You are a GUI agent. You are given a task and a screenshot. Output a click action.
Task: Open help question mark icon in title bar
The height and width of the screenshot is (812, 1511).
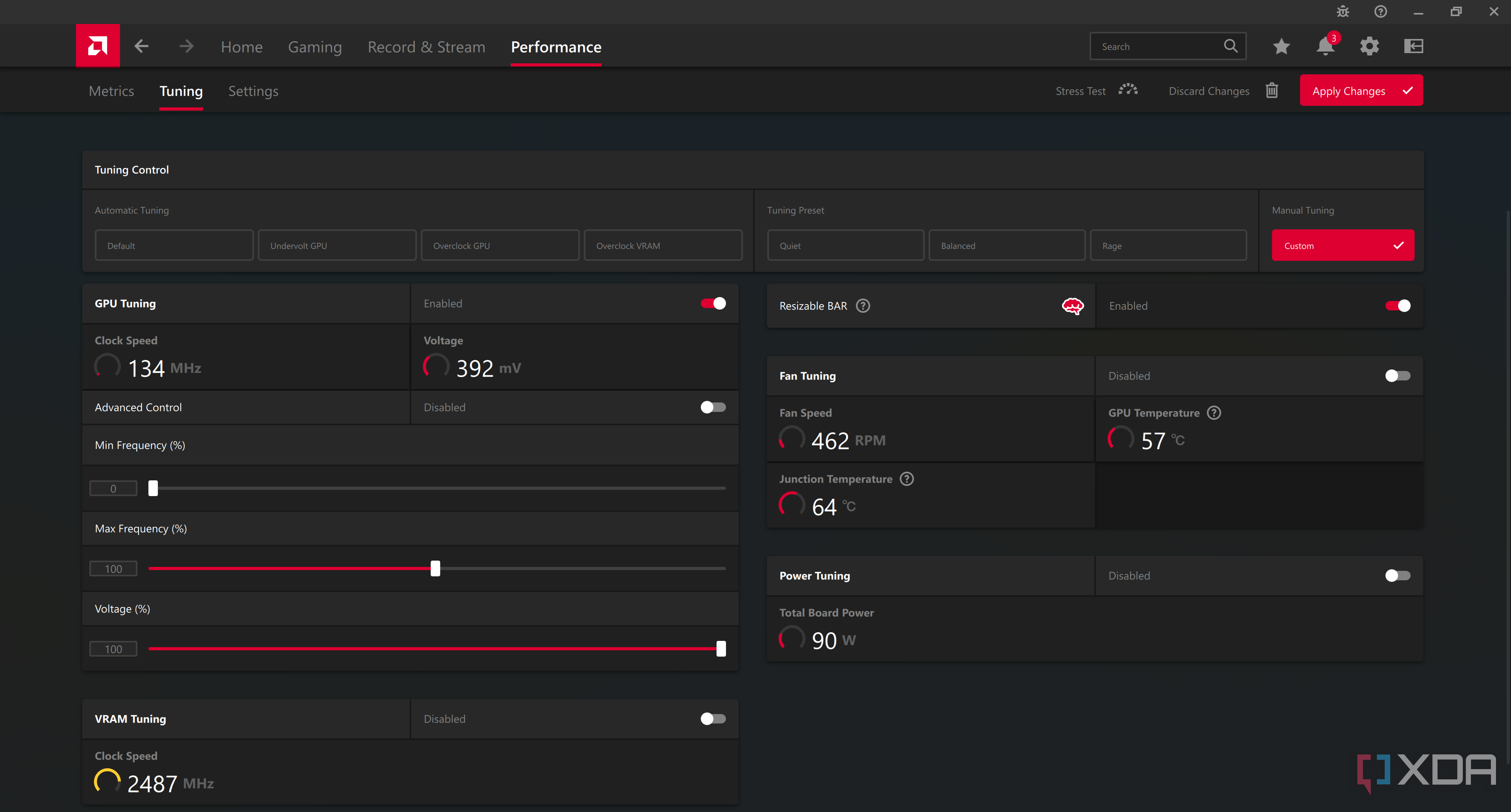coord(1380,12)
